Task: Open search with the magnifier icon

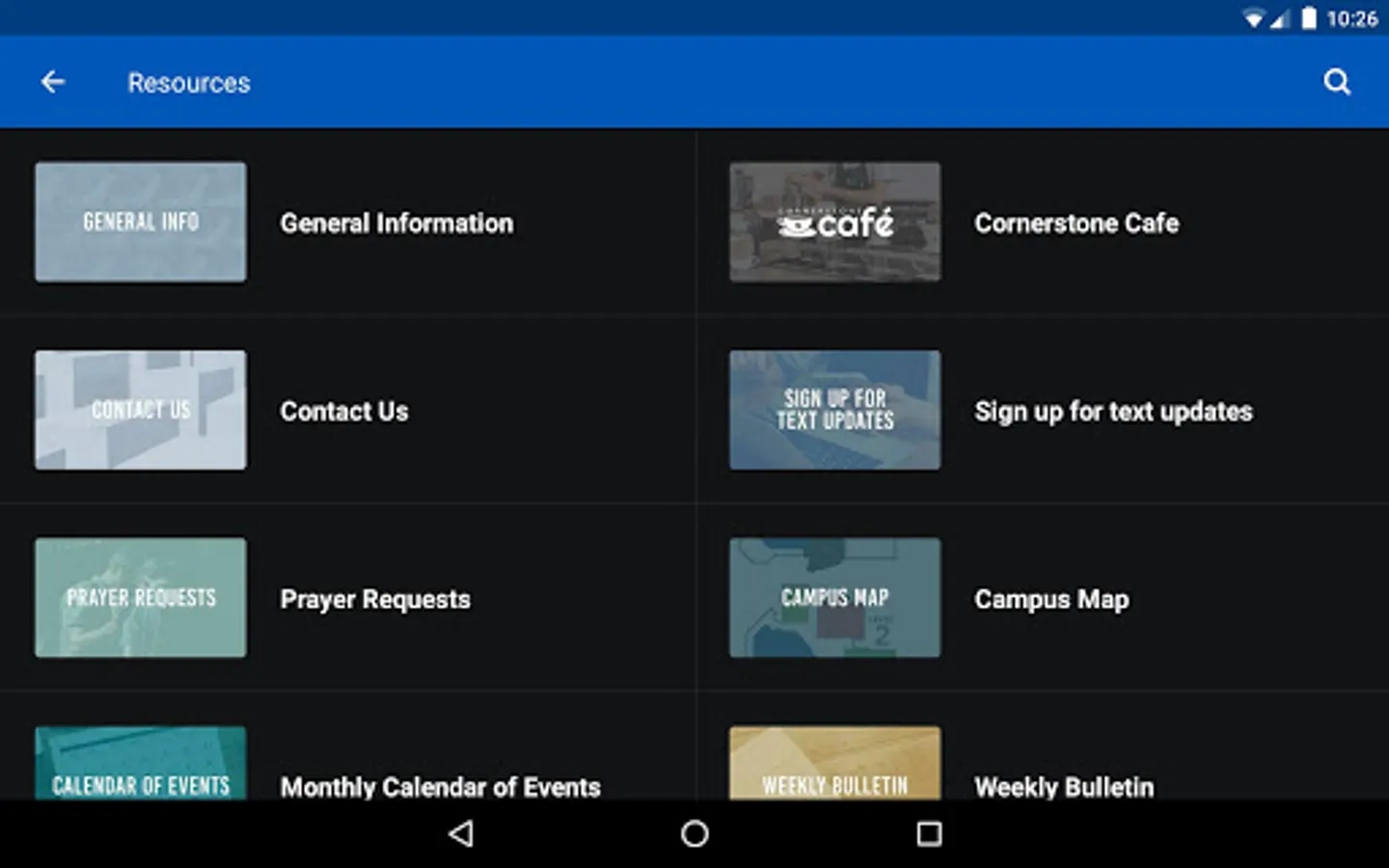Action: (x=1337, y=82)
